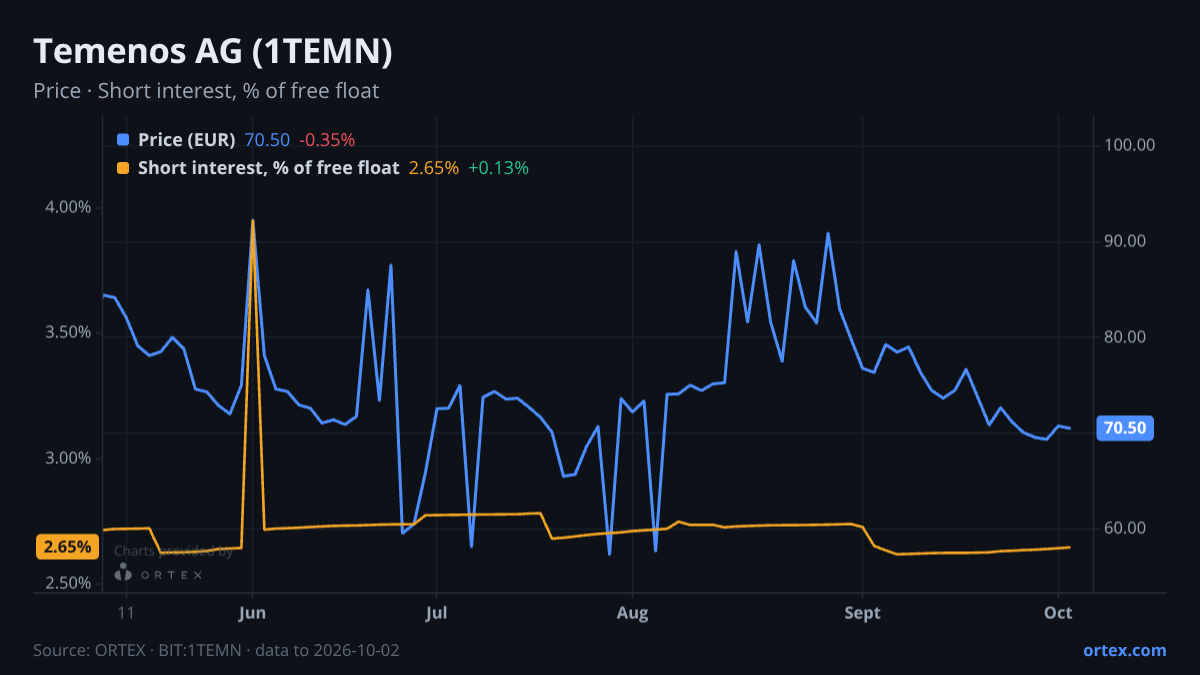Click the Jun label on the date axis

(253, 613)
